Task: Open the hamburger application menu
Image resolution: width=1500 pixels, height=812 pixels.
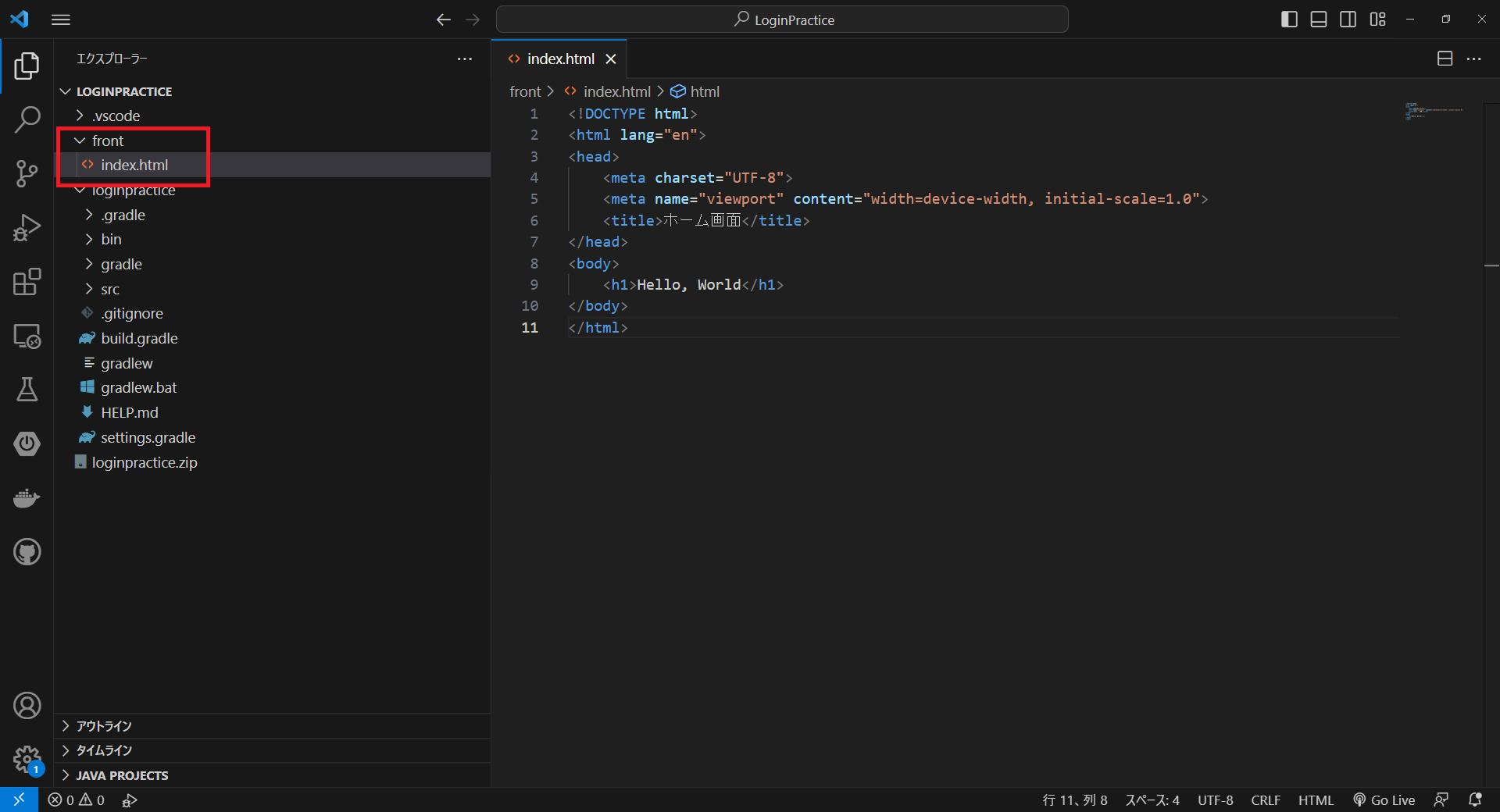Action: click(61, 20)
